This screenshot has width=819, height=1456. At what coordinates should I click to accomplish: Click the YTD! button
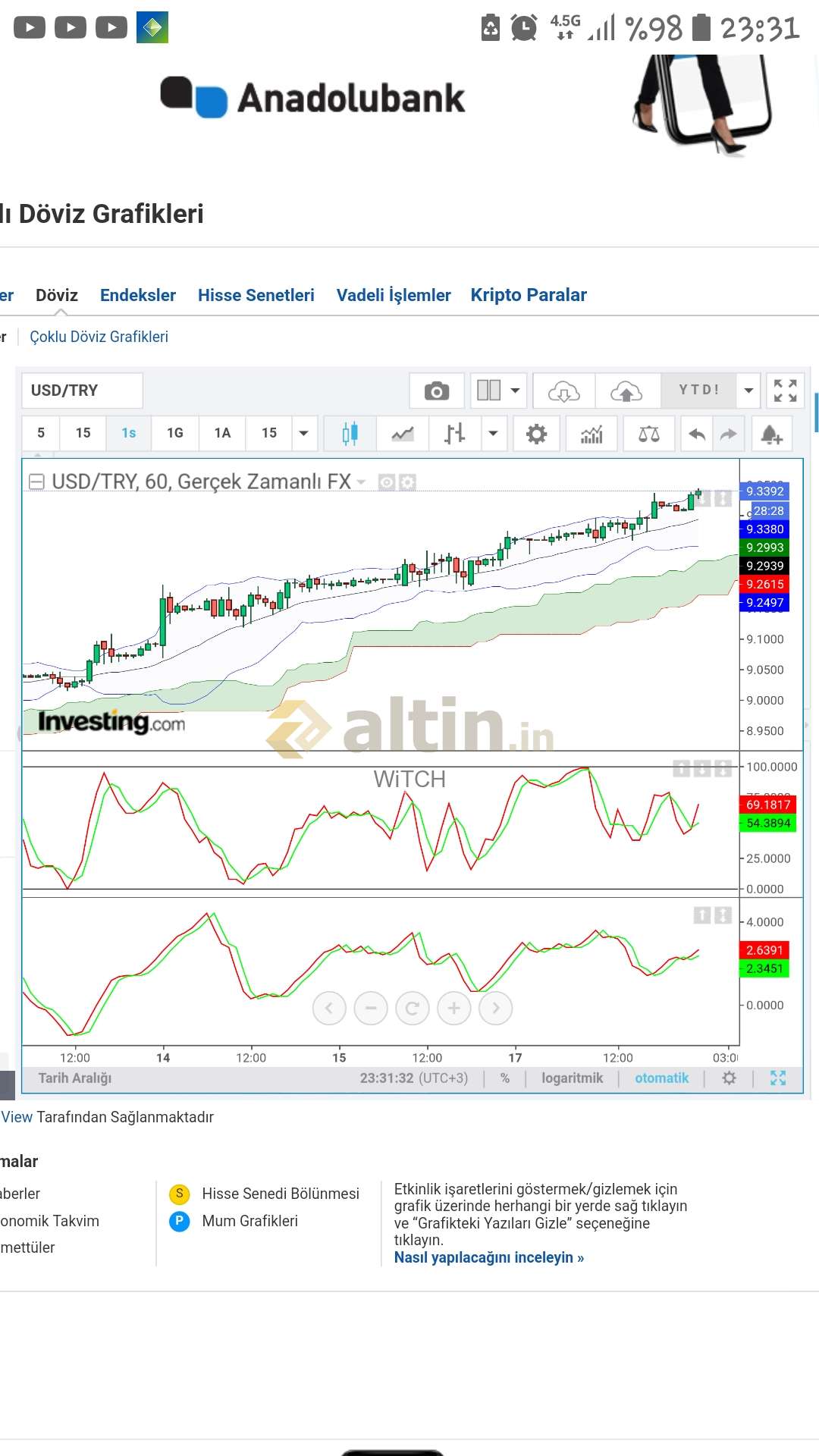pos(698,391)
